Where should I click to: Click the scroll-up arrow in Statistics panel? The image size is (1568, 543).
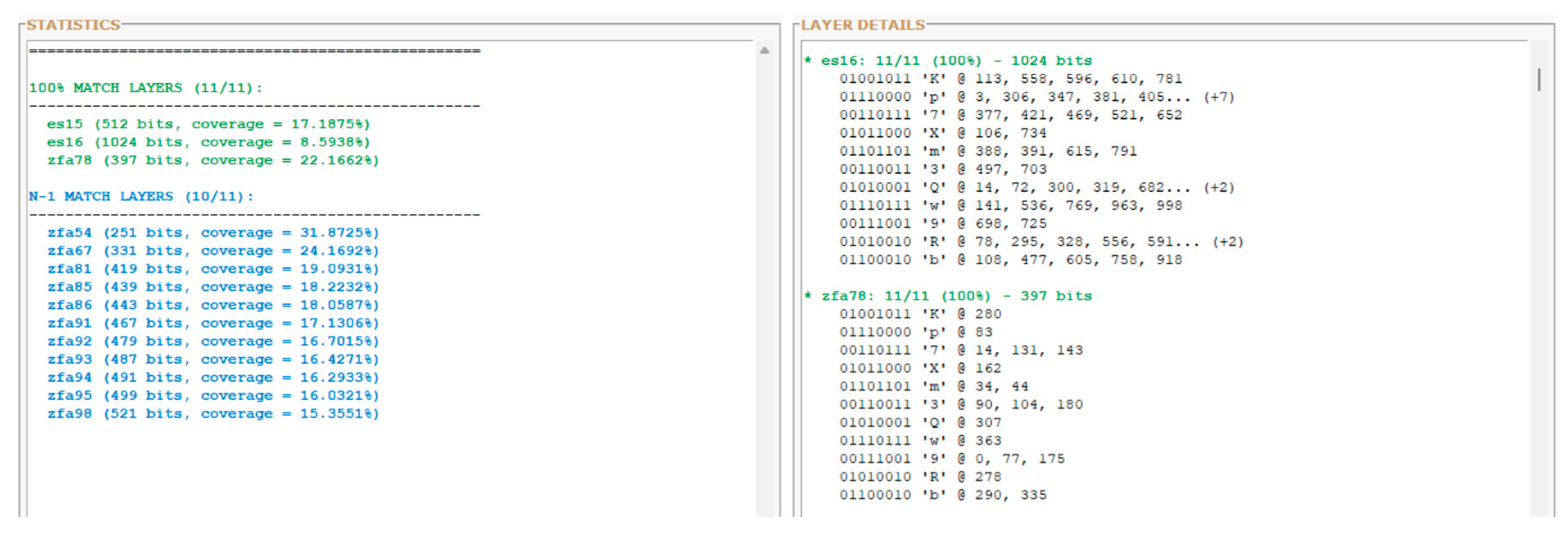click(764, 51)
